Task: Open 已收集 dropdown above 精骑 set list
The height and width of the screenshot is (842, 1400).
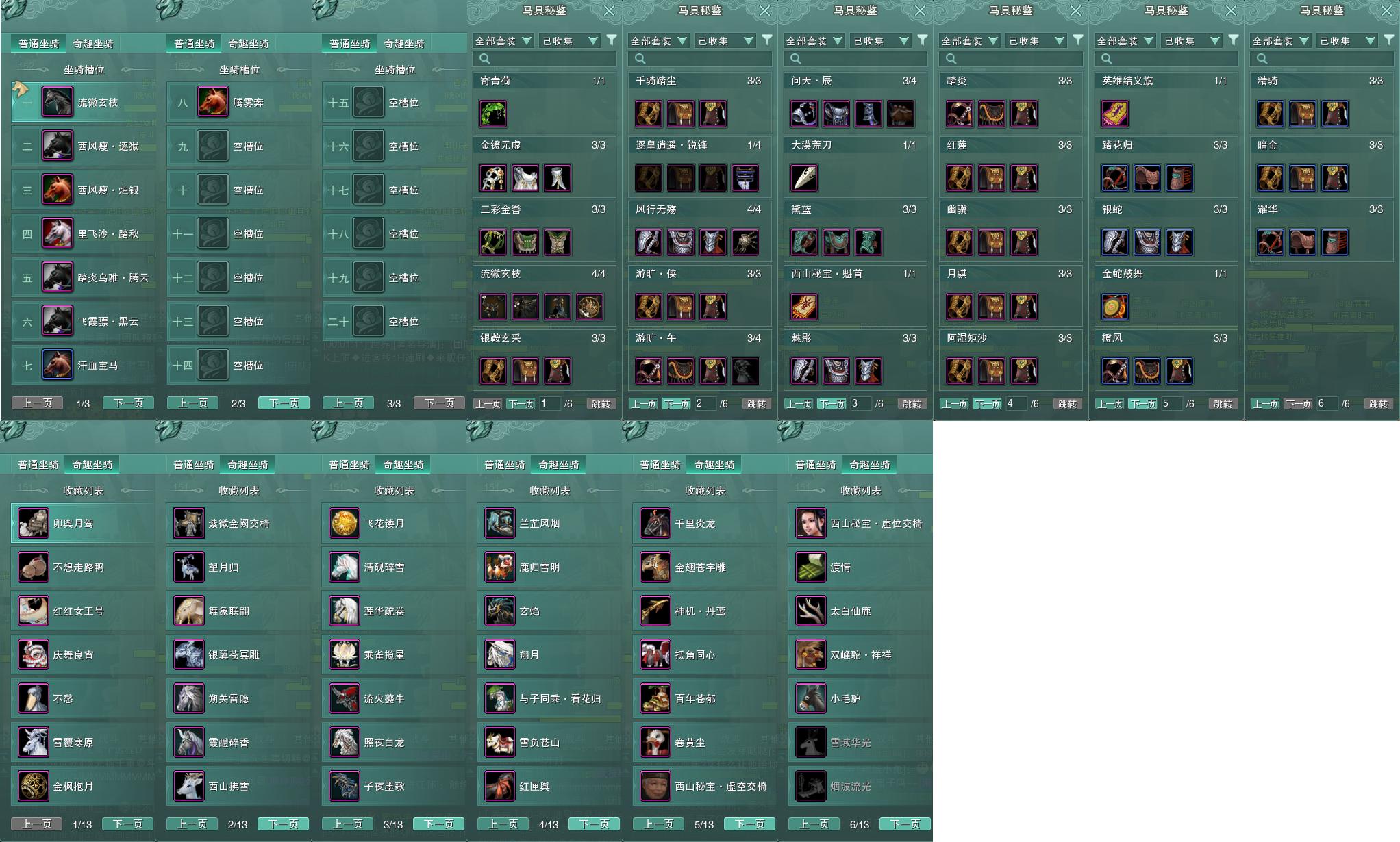Action: click(x=1347, y=41)
